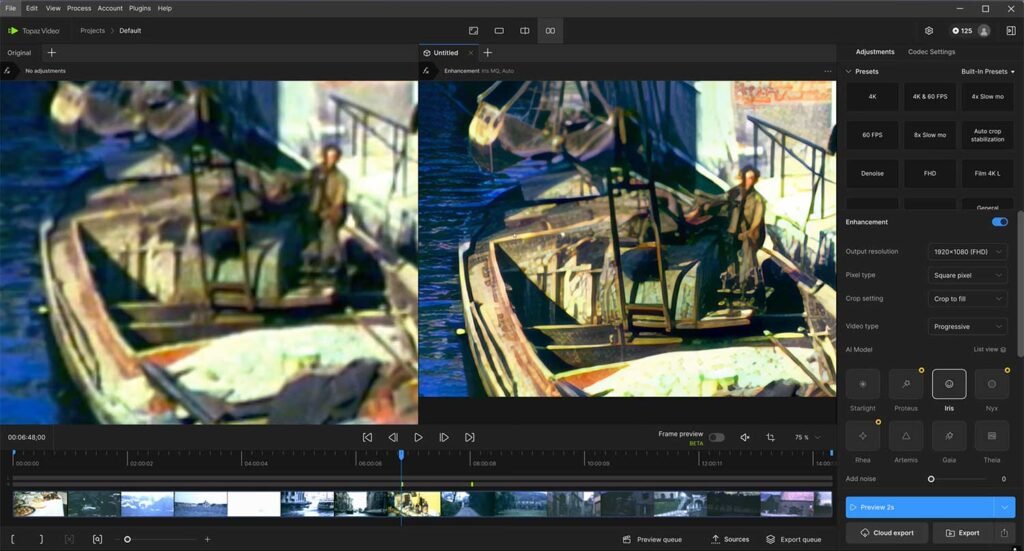This screenshot has height=551, width=1024.
Task: Step forward one frame
Action: coord(444,437)
